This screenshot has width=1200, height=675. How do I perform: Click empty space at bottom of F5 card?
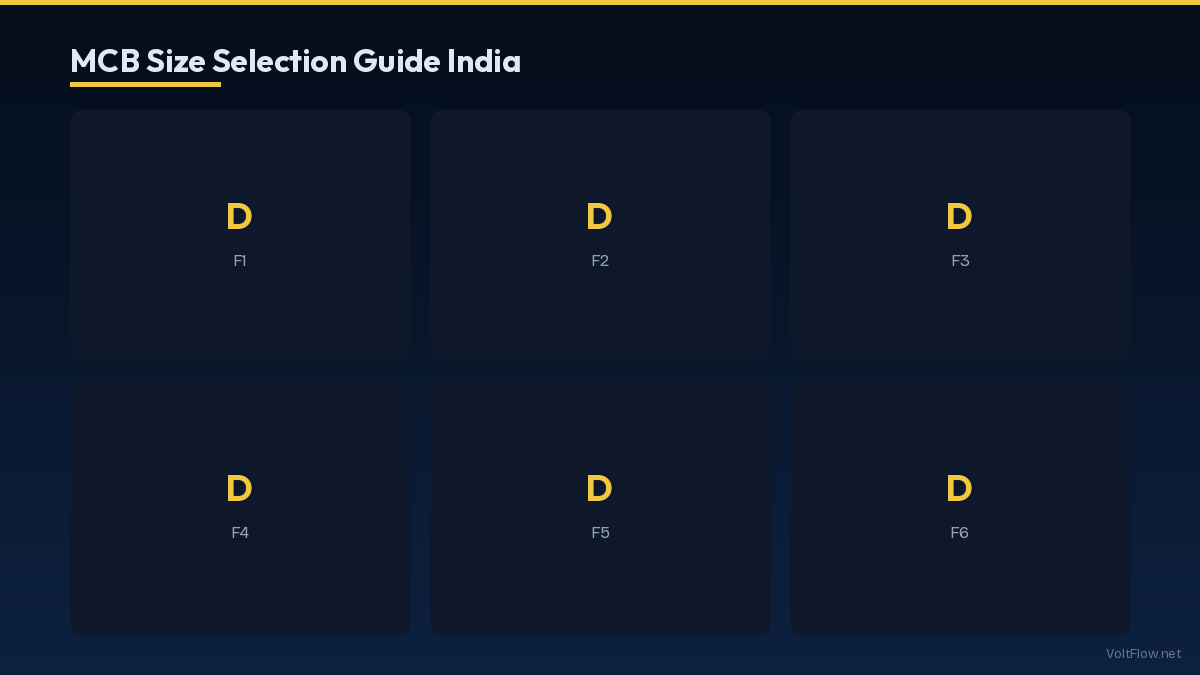(x=600, y=600)
